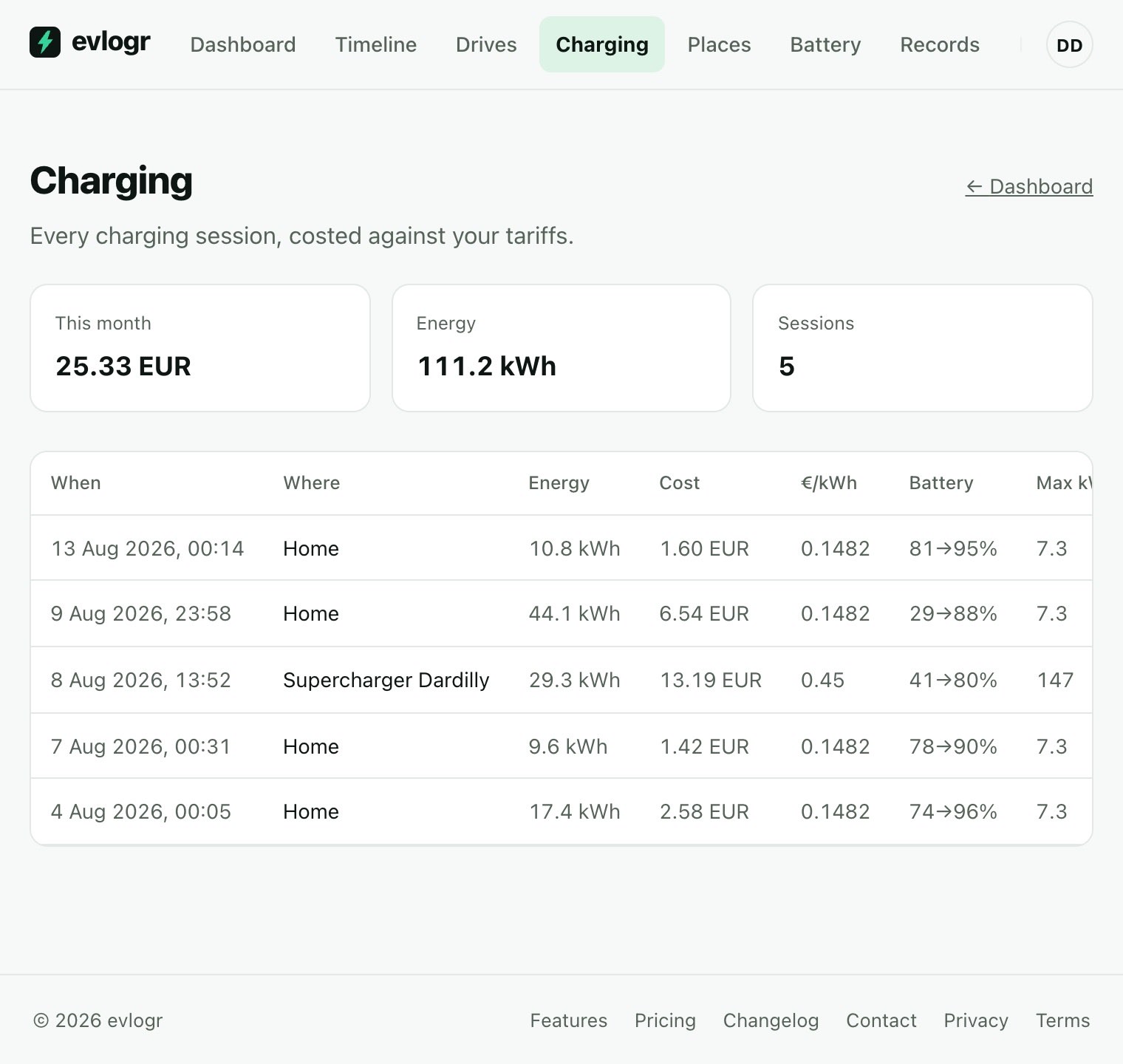Click the Where column header

coord(312,483)
